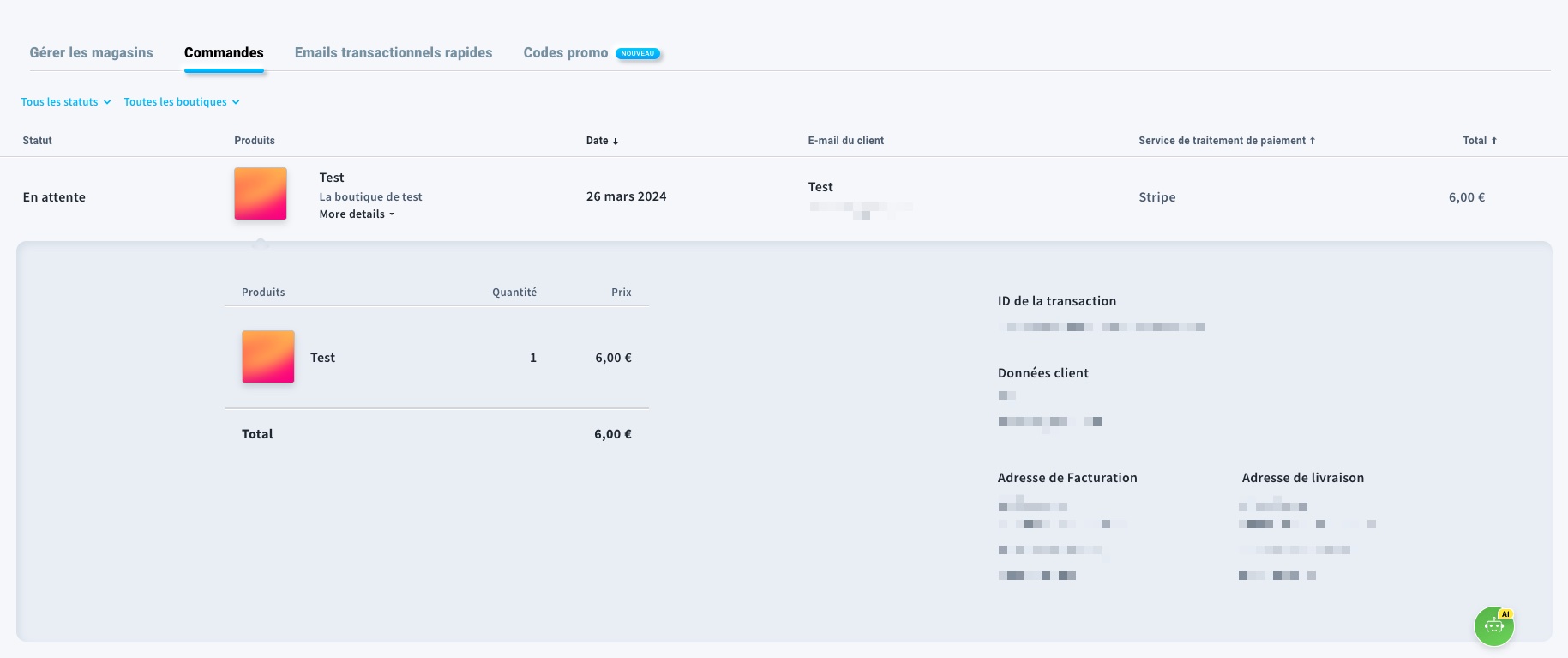Click the Test product name in order row
This screenshot has height=658, width=1568.
click(x=332, y=178)
